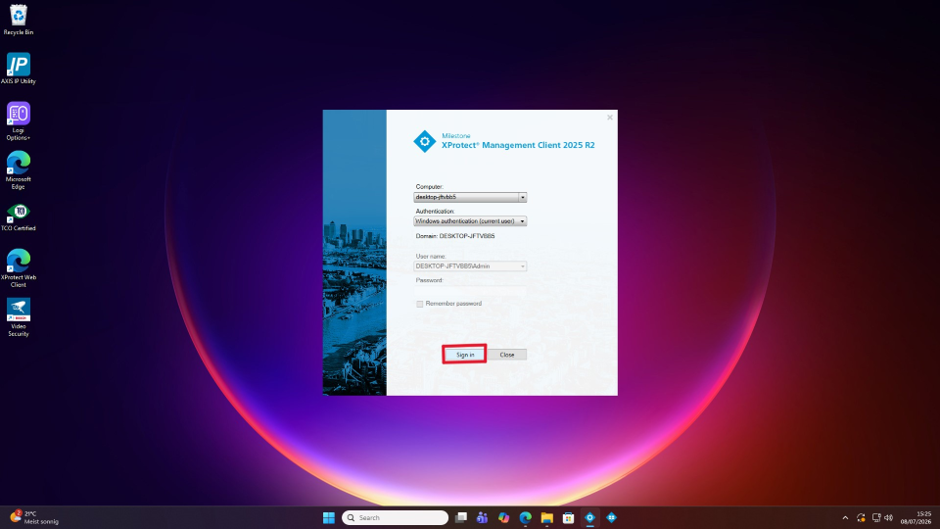Select the XProtect Web Client desktop shortcut
Image resolution: width=940 pixels, height=529 pixels.
pos(18,268)
